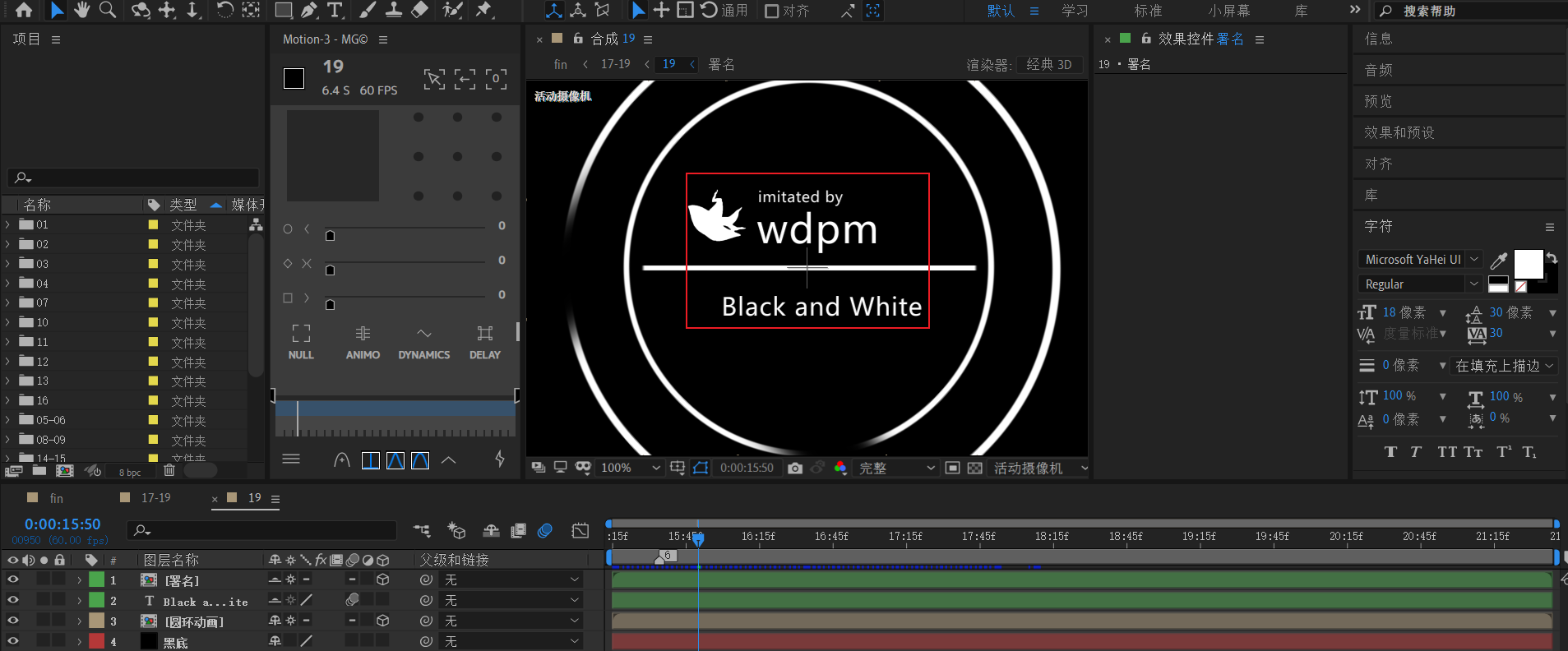Click the 经典 3D renderer button
1568x651 pixels.
[1049, 64]
